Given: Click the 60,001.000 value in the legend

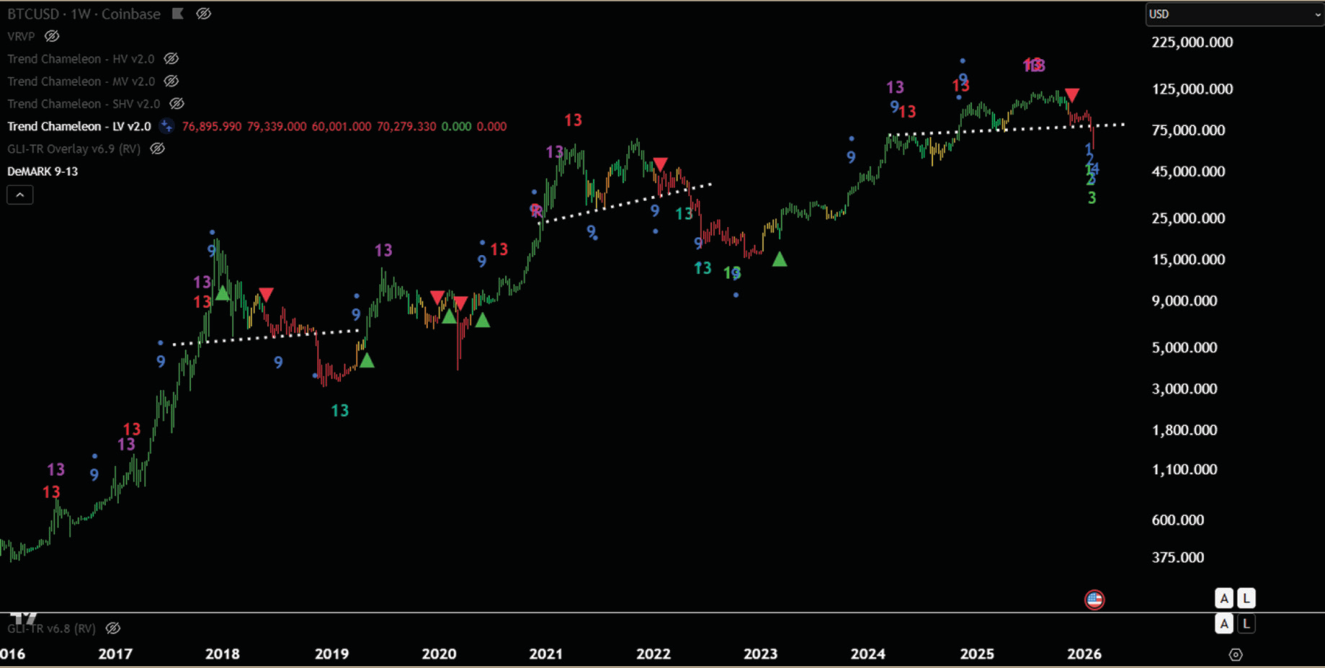Looking at the screenshot, I should pyautogui.click(x=341, y=126).
